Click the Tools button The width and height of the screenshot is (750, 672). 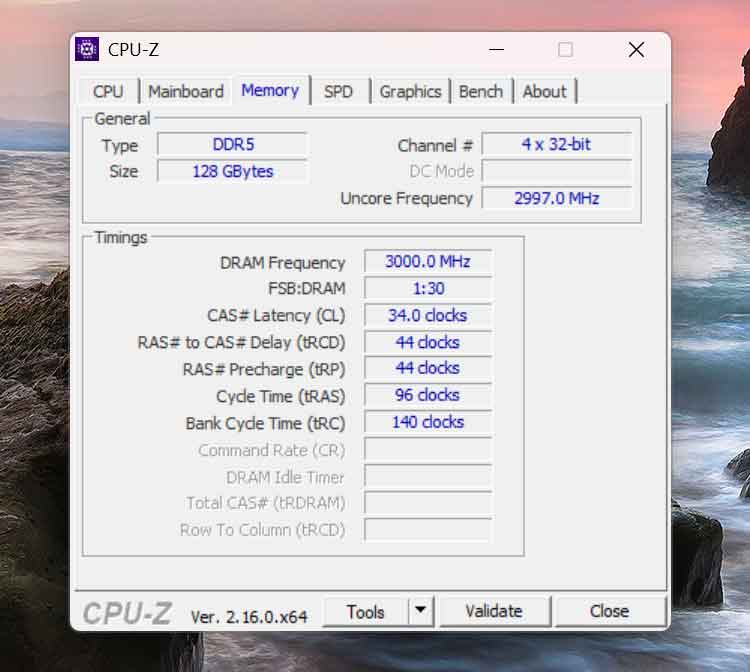pyautogui.click(x=365, y=611)
